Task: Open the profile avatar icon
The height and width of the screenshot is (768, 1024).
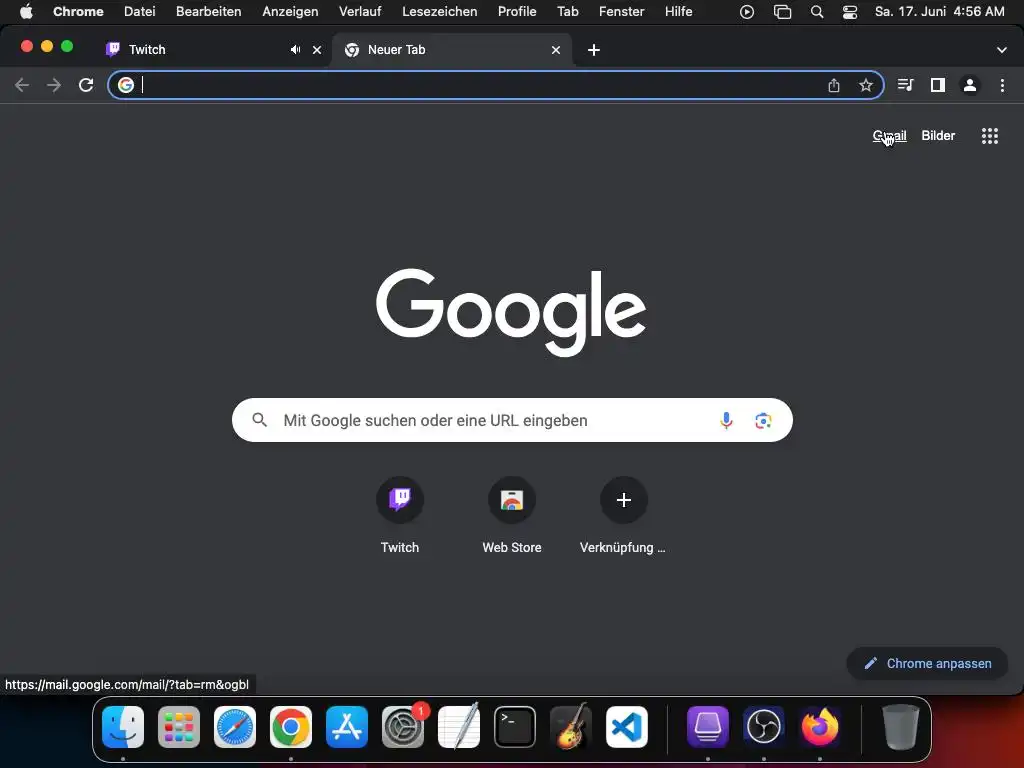Action: tap(970, 85)
